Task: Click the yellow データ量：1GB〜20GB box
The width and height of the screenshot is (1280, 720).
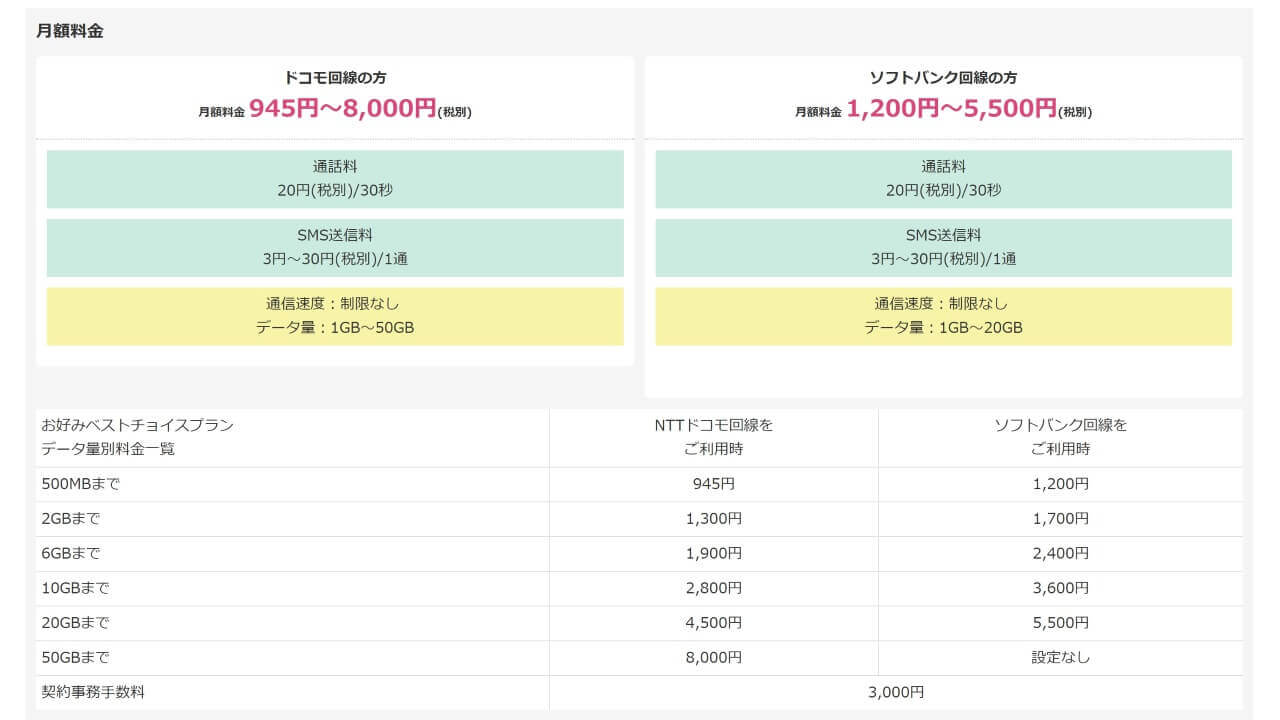Action: tap(943, 316)
